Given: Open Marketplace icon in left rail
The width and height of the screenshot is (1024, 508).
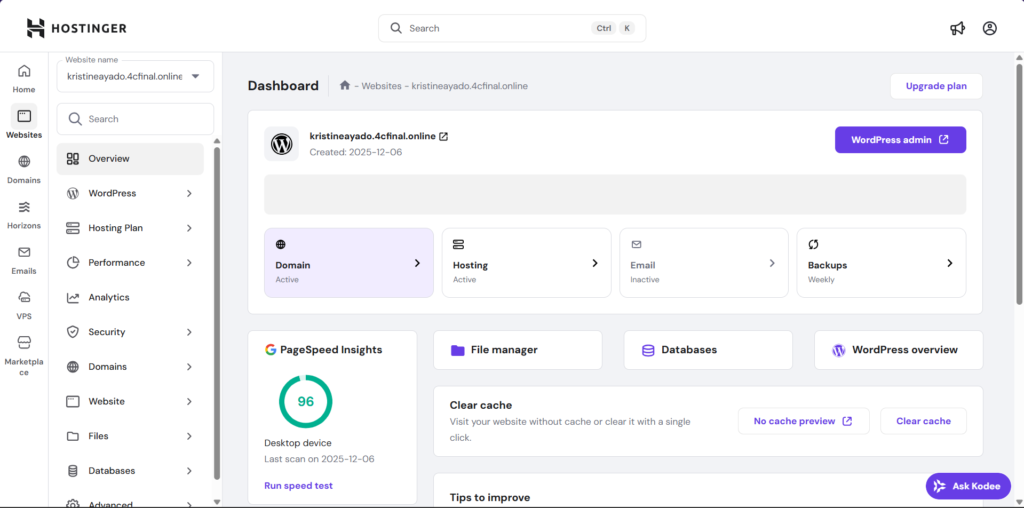Looking at the screenshot, I should (24, 349).
